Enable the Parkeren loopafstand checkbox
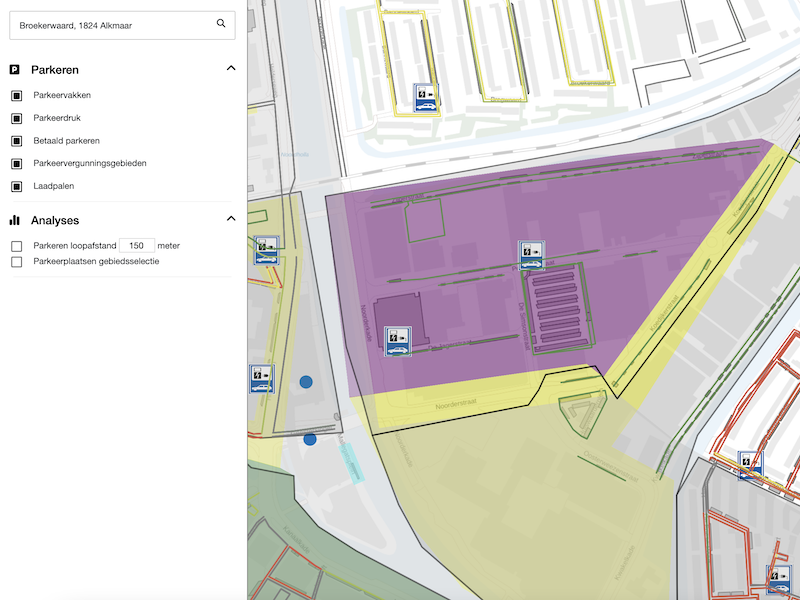The width and height of the screenshot is (800, 600). tap(16, 243)
